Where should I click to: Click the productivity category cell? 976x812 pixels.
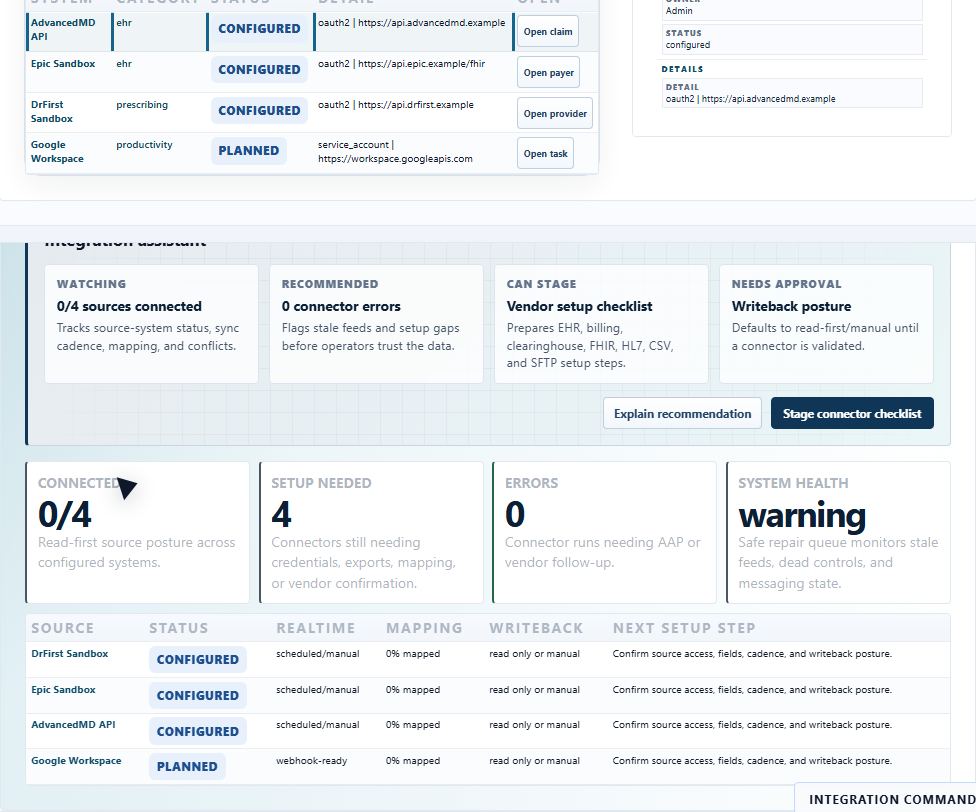144,145
